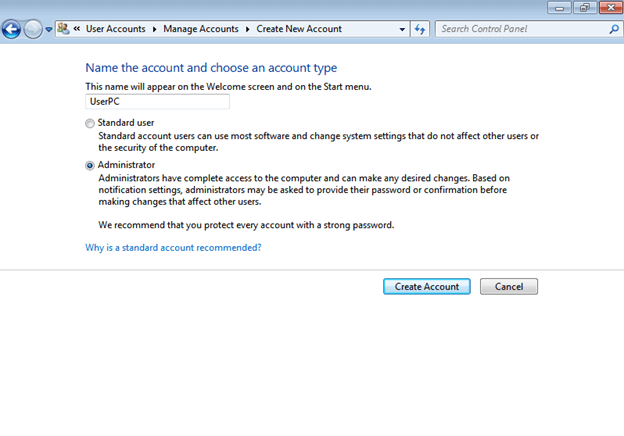Click the 'Name the account and choose an account type' heading
Screen dimensions: 624x436
click(211, 68)
